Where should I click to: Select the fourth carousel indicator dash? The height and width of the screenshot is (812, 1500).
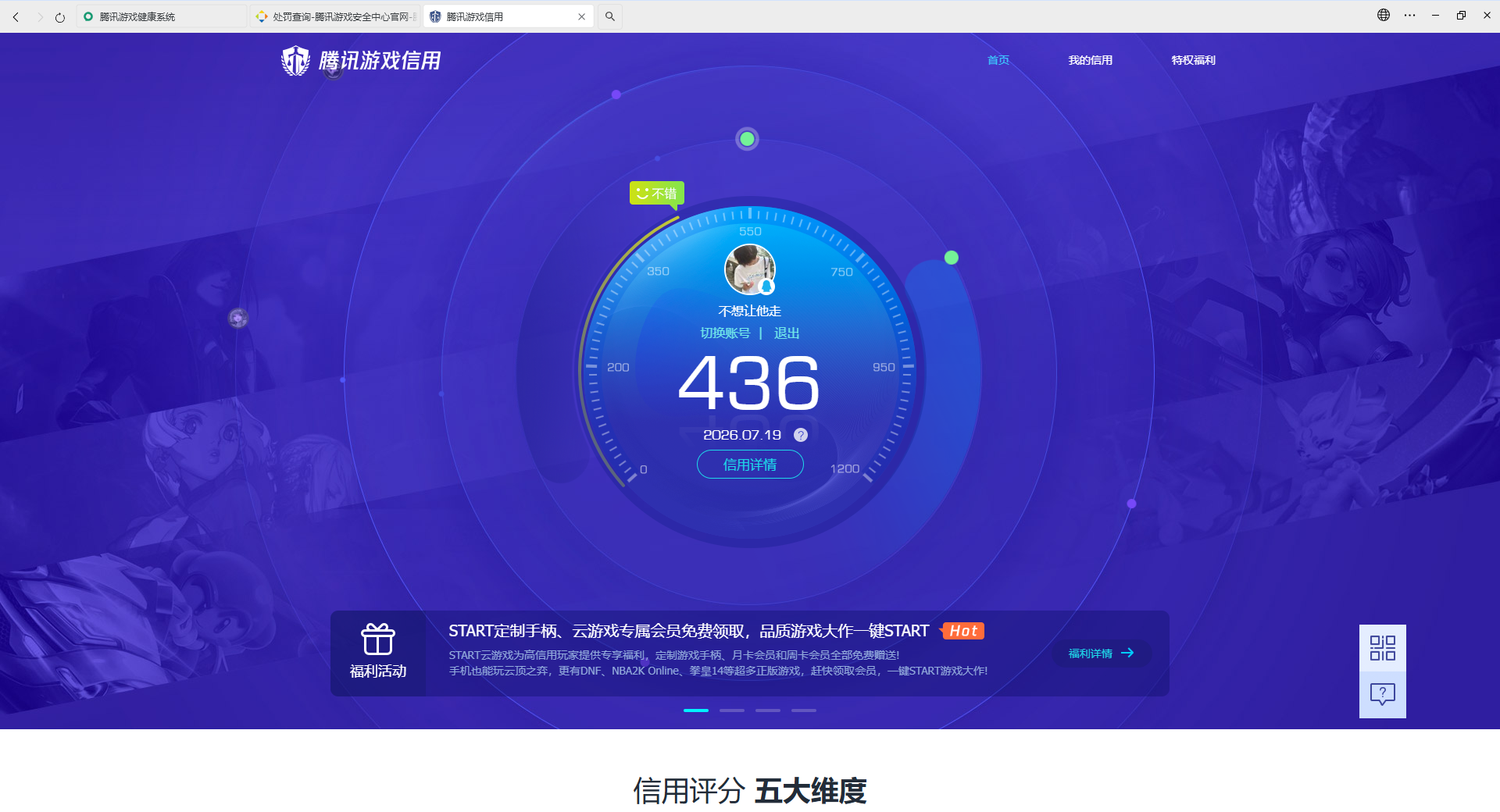[x=804, y=710]
